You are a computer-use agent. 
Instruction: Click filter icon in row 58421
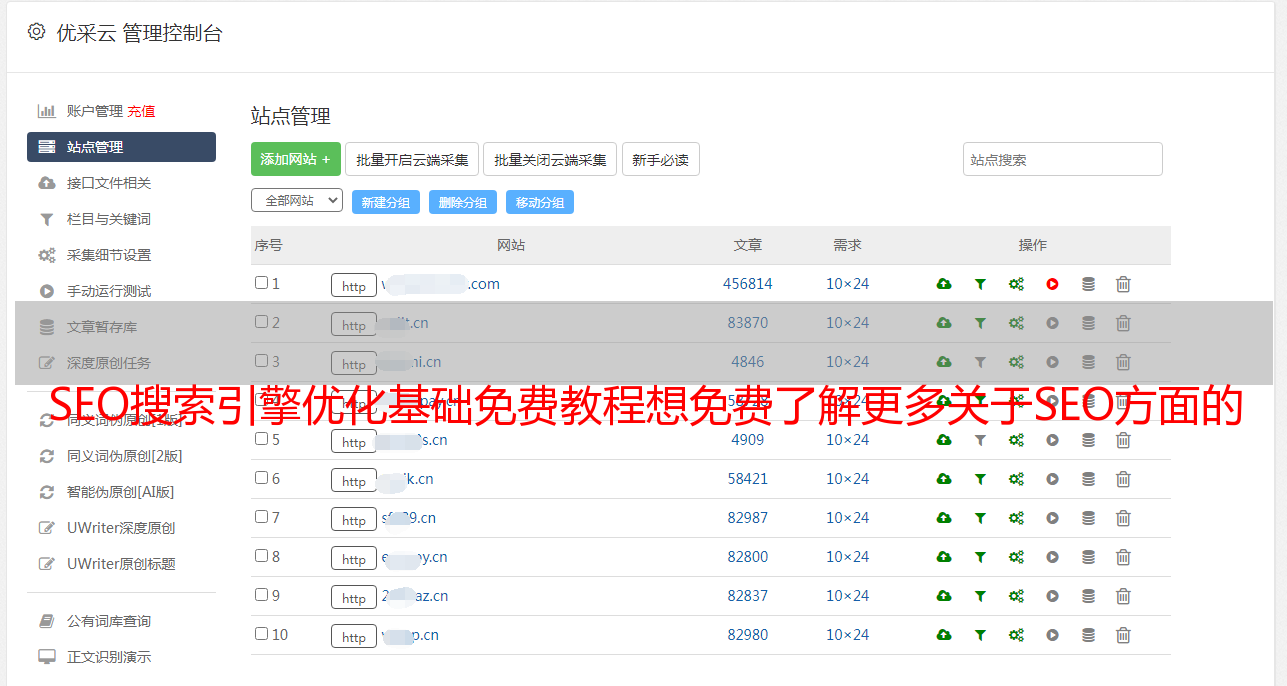(x=980, y=479)
